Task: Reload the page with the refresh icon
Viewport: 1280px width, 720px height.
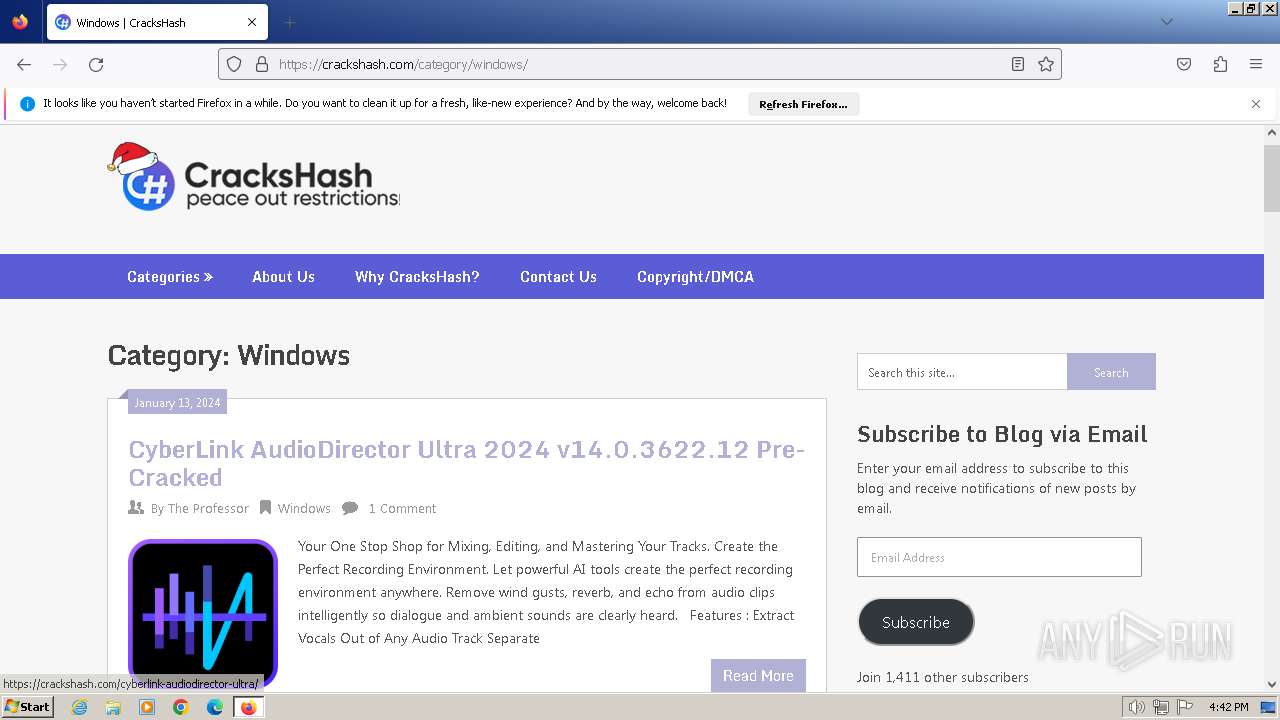Action: click(96, 64)
